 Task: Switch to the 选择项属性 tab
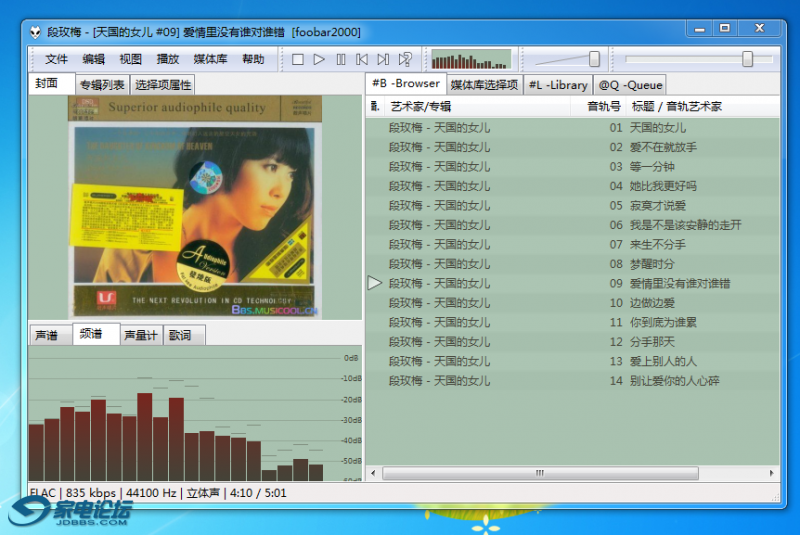click(x=164, y=85)
